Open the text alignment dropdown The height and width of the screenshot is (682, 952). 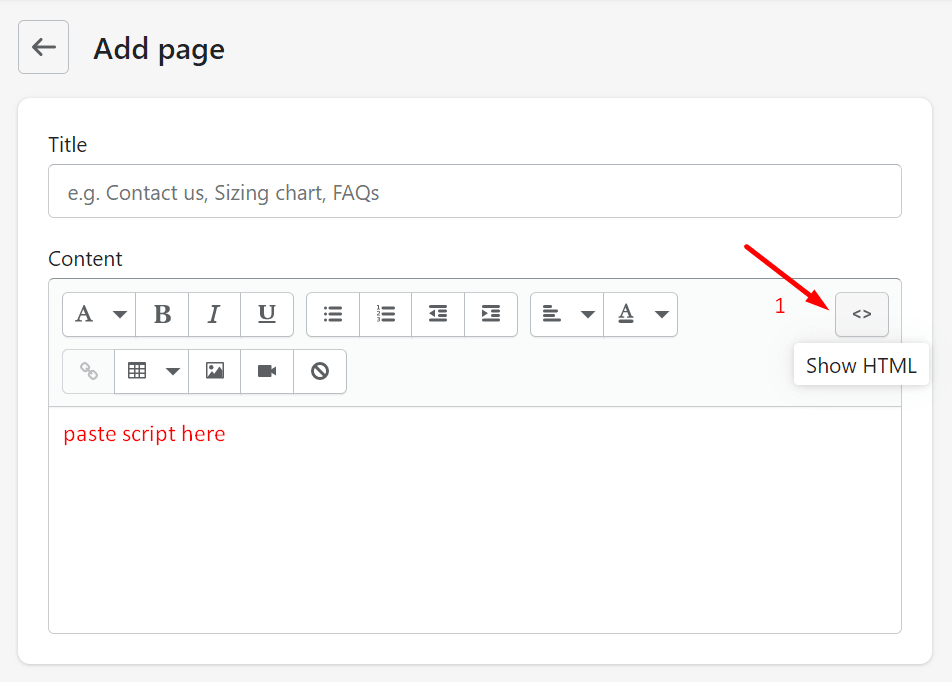(x=567, y=315)
